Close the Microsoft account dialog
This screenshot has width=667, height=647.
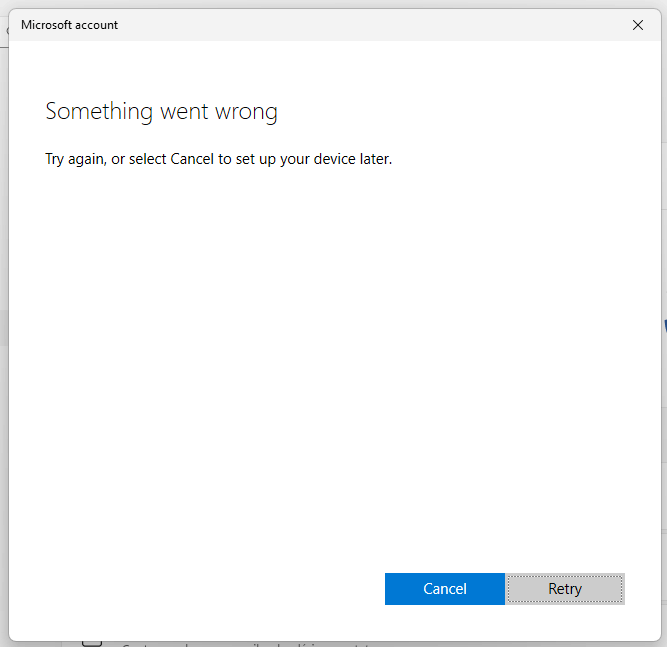[x=638, y=25]
